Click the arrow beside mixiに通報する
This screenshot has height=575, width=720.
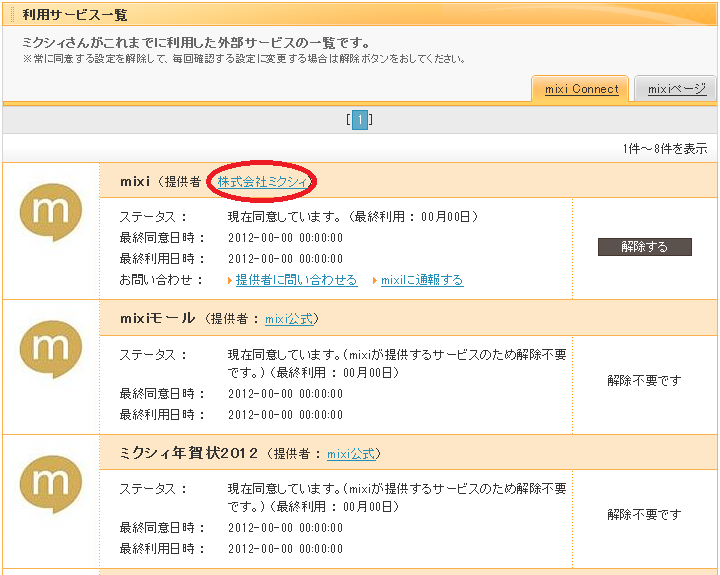pos(375,280)
